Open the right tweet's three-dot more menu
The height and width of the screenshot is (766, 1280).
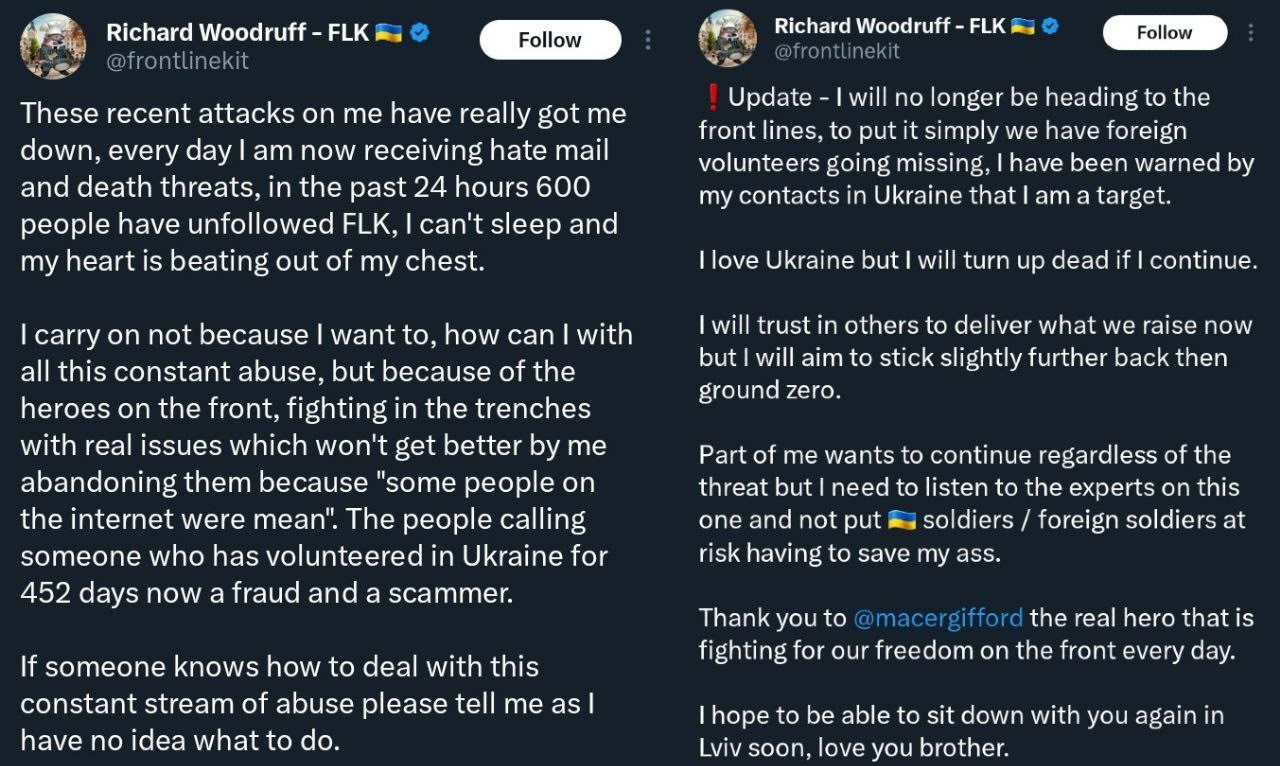point(1250,32)
